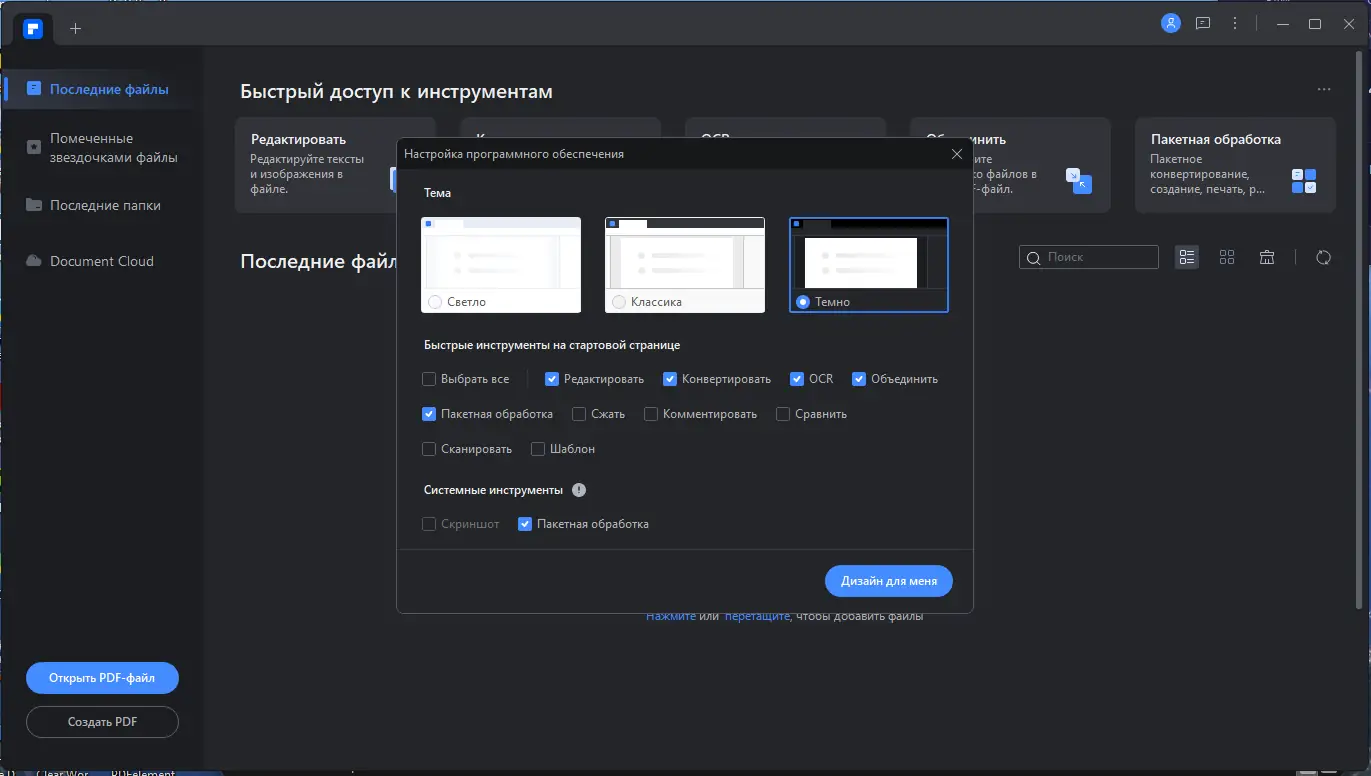1371x776 pixels.
Task: Open the Редактировать quick tool card
Action: (316, 165)
